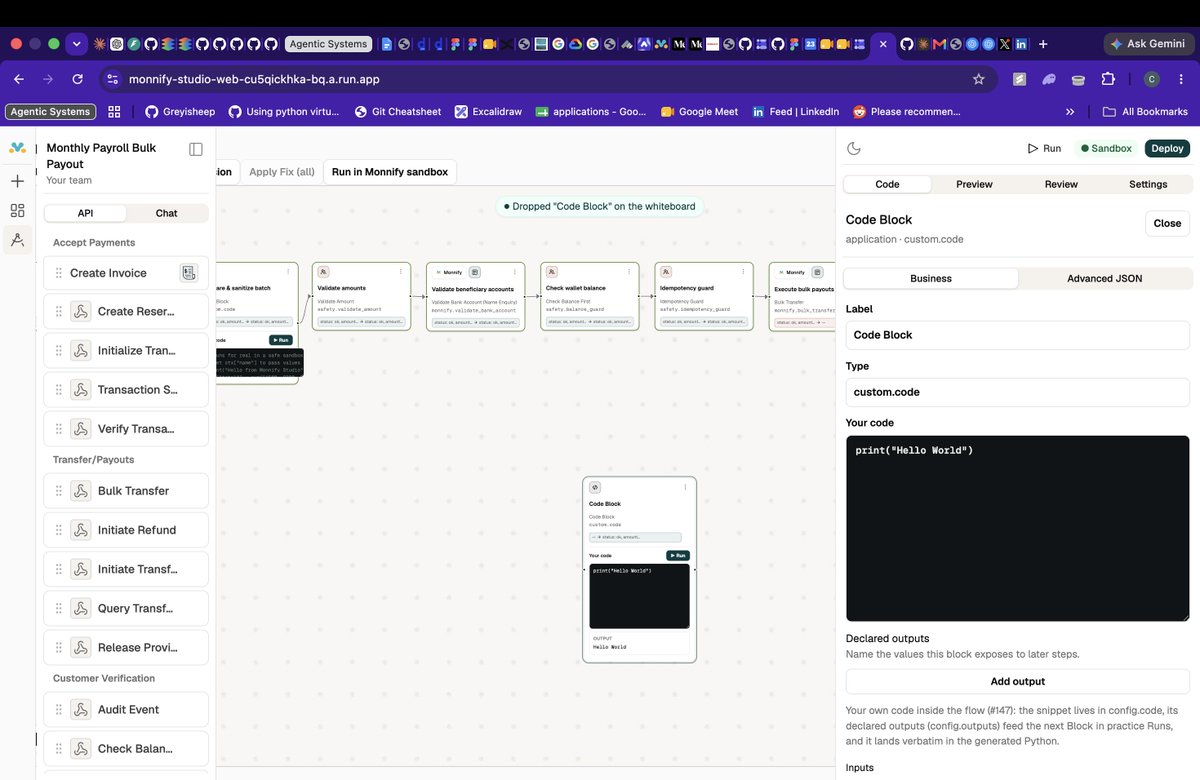1200x780 pixels.
Task: Switch the sidebar to the Chat tab
Action: point(167,213)
